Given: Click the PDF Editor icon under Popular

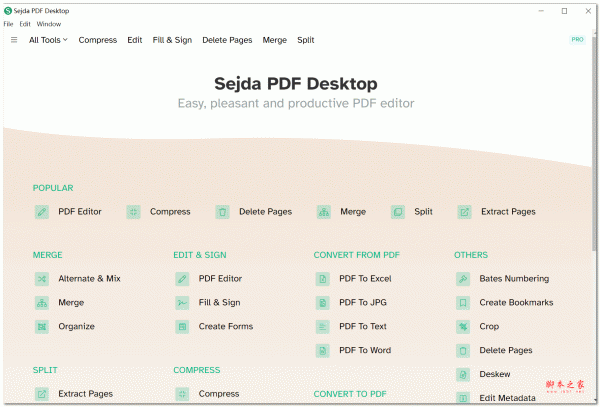Looking at the screenshot, I should pos(41,212).
